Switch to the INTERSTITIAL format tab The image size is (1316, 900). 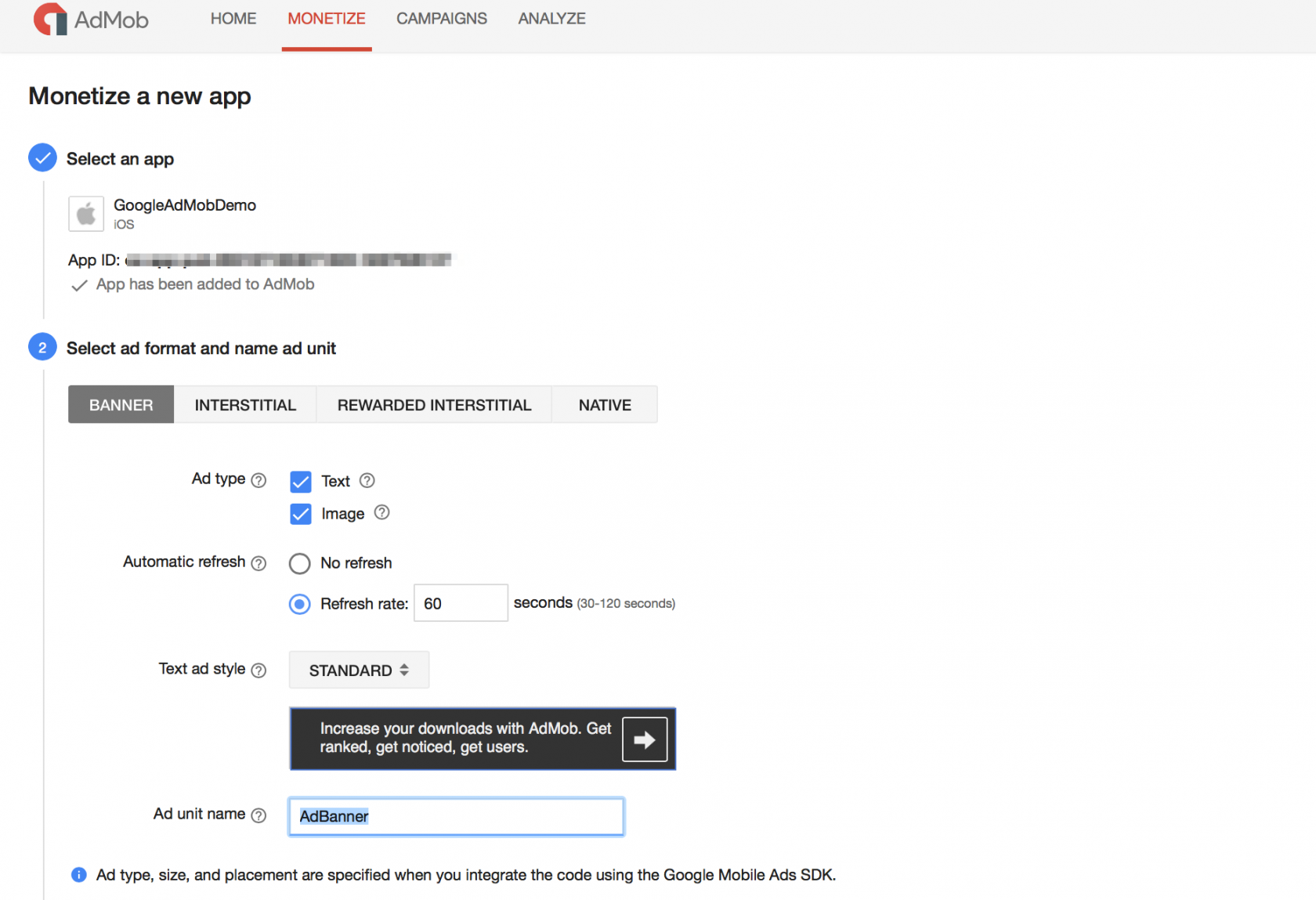(x=245, y=404)
